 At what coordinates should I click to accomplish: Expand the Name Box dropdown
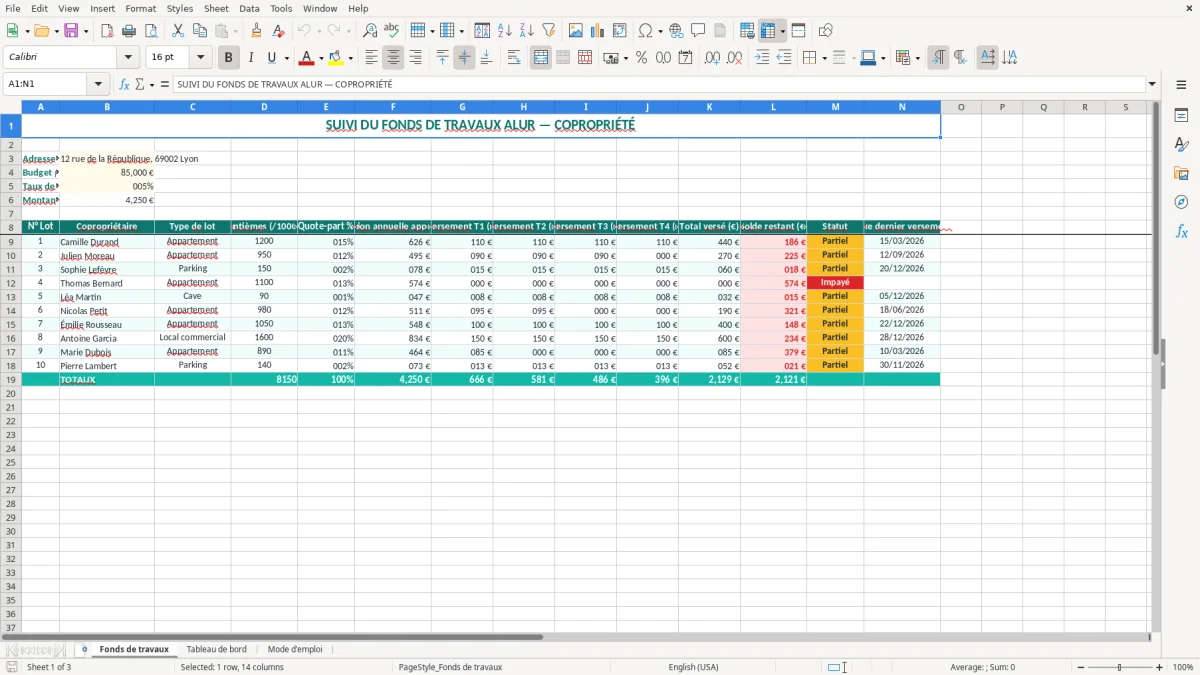98,84
